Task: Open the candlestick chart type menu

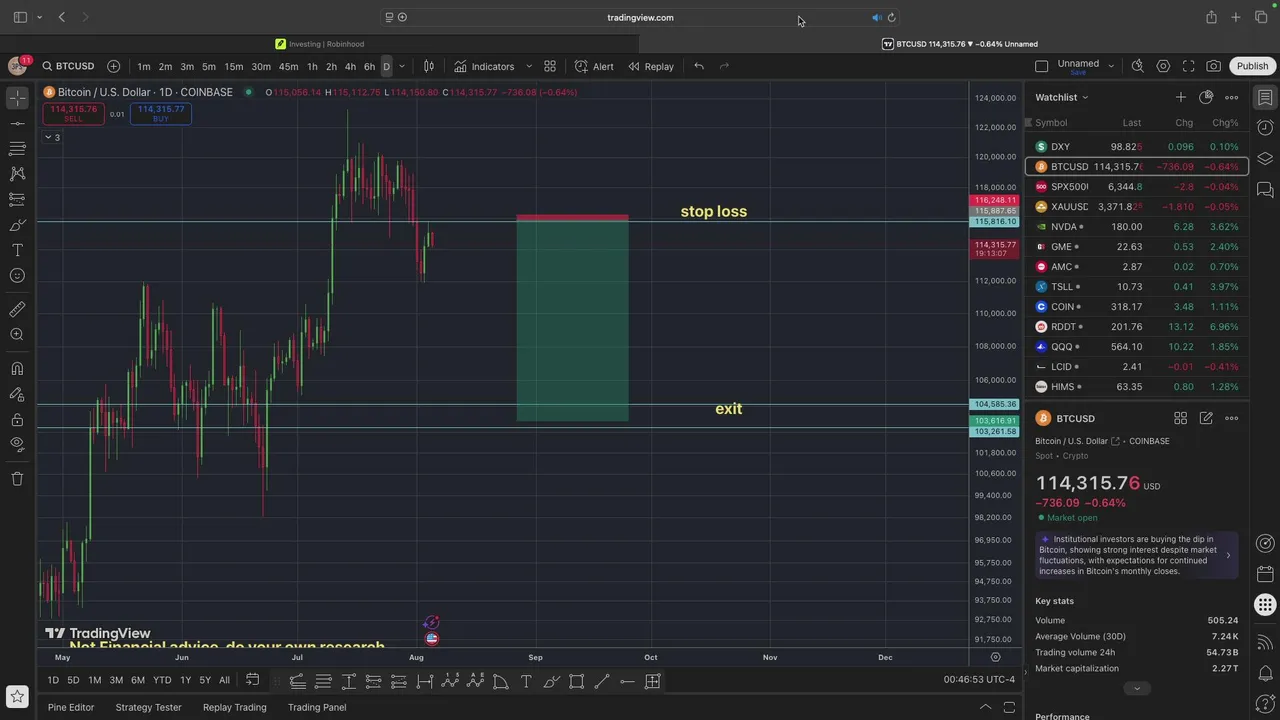Action: tap(429, 66)
